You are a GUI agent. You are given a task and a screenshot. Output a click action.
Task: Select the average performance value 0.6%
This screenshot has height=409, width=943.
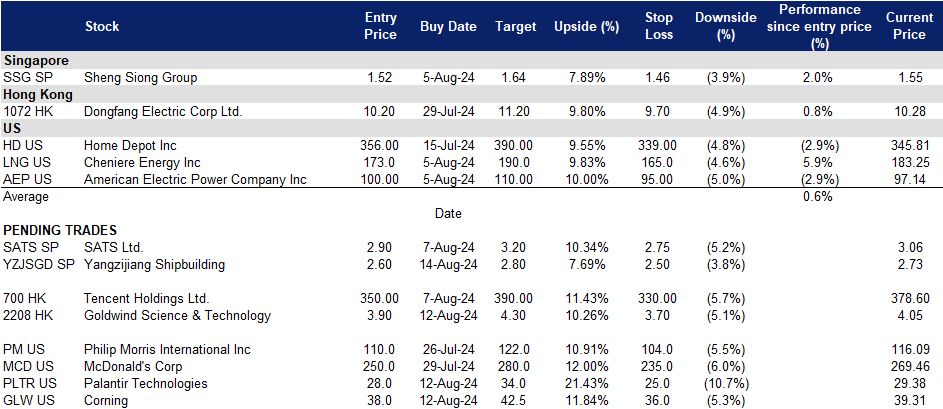point(818,196)
